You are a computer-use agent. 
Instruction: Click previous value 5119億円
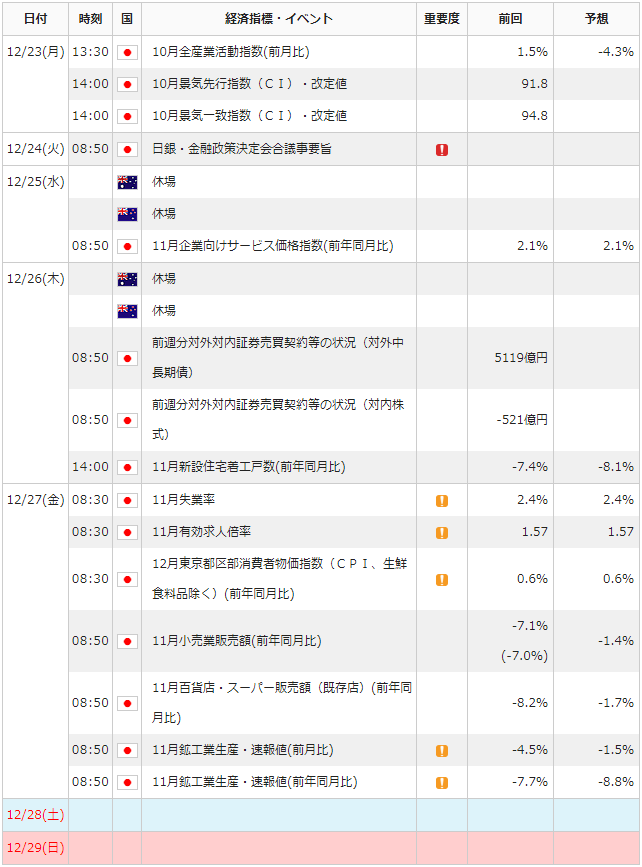521,358
